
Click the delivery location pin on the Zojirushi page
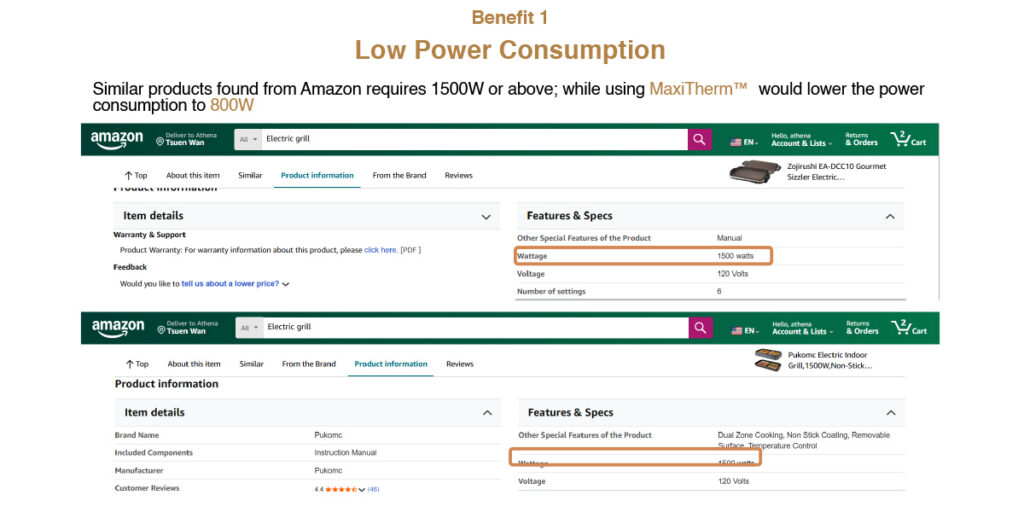pyautogui.click(x=160, y=143)
